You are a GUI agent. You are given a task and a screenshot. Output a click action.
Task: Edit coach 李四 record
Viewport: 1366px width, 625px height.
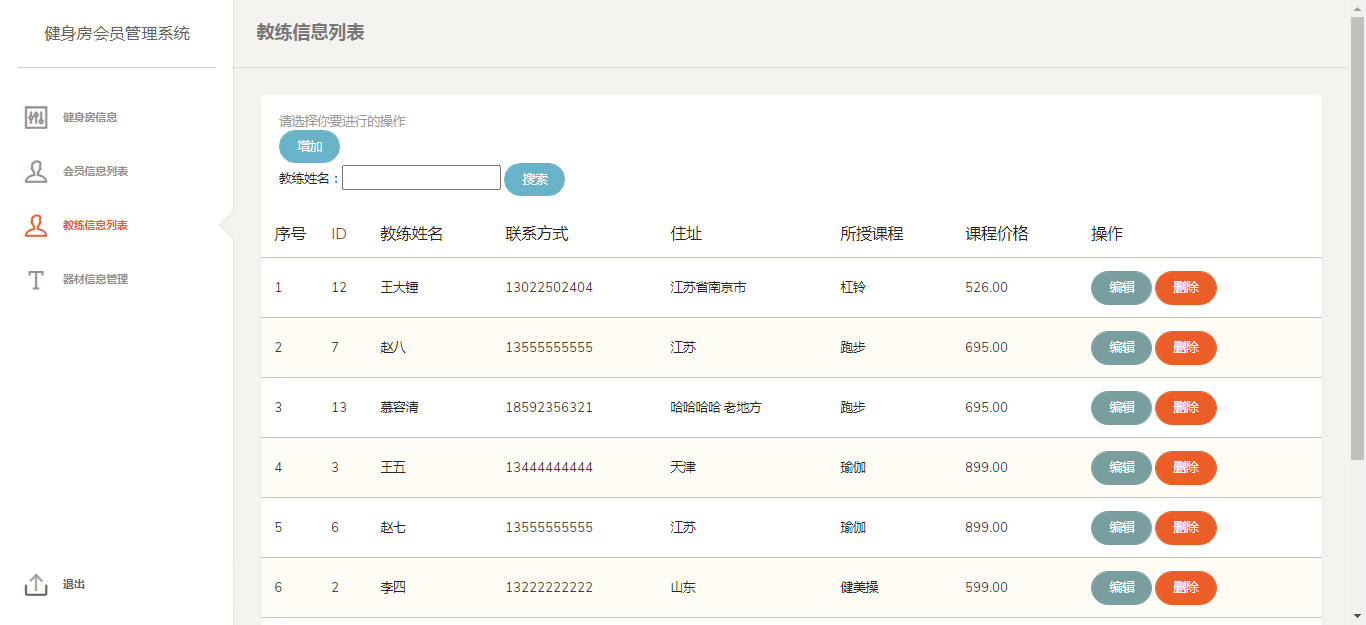1121,588
